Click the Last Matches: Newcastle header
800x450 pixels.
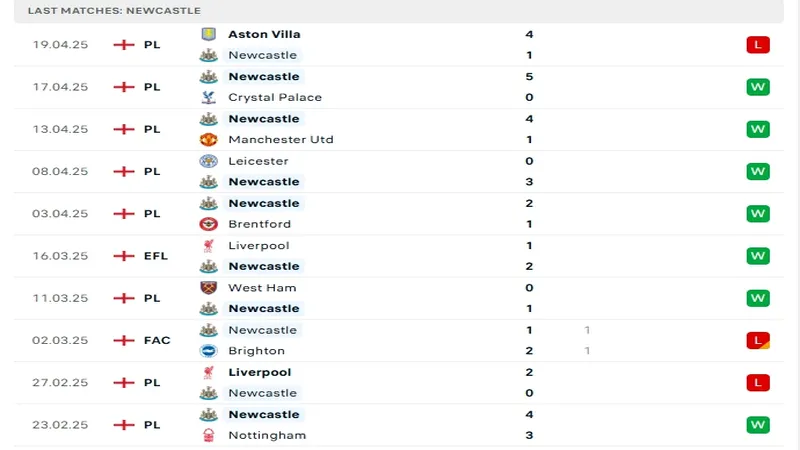[114, 10]
